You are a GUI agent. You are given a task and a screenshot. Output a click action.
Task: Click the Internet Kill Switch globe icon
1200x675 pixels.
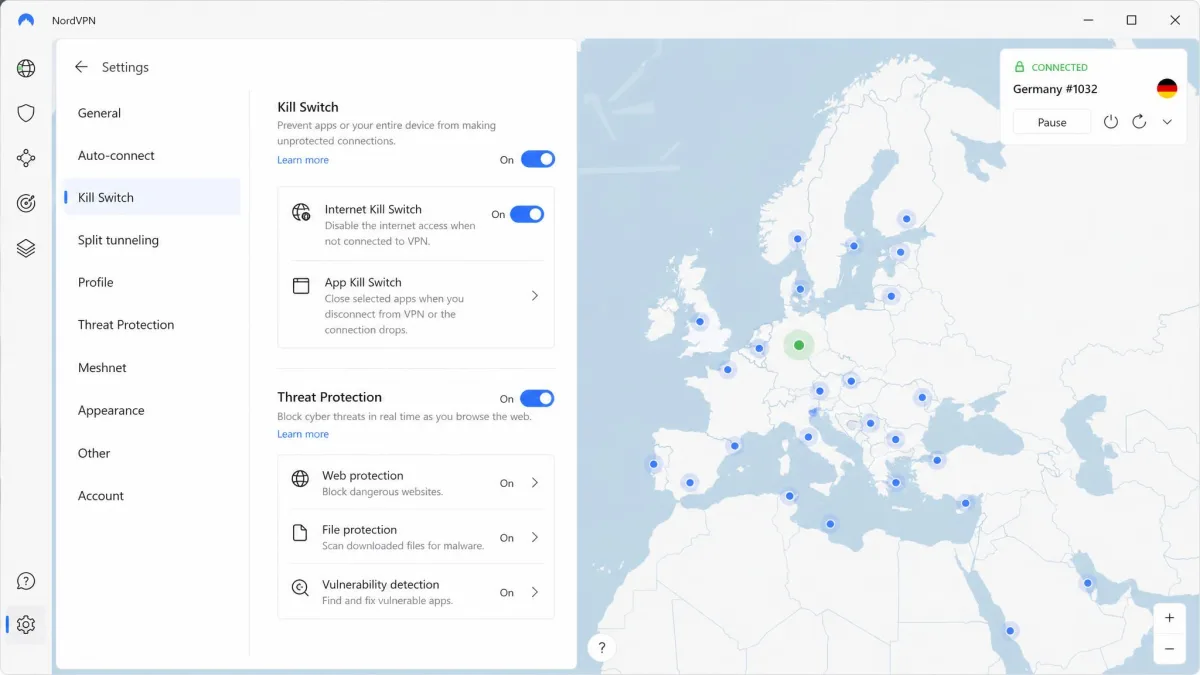click(301, 212)
